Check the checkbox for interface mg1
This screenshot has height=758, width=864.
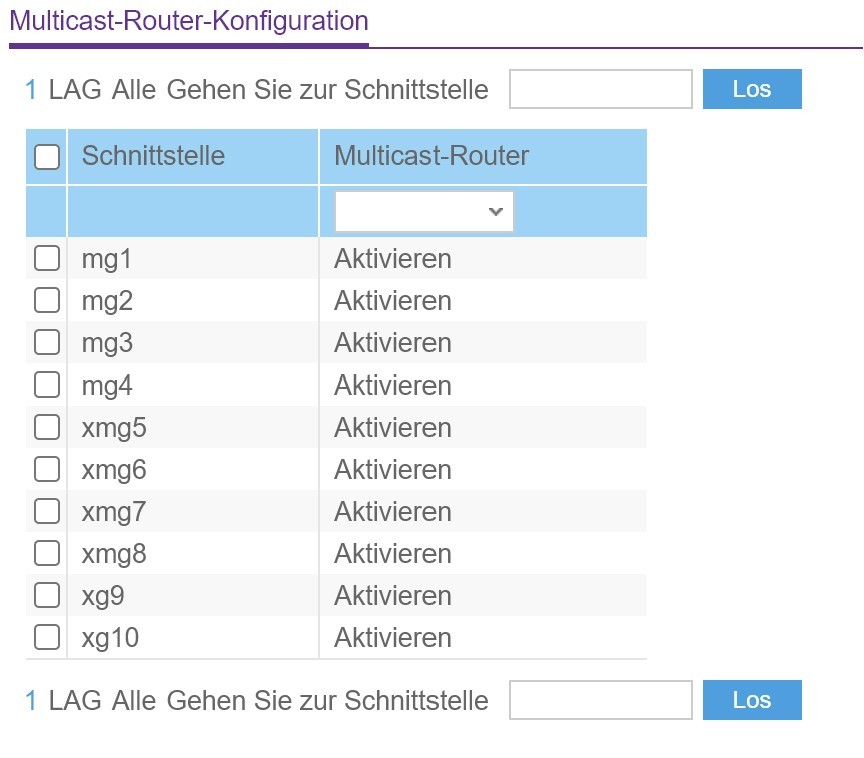46,258
